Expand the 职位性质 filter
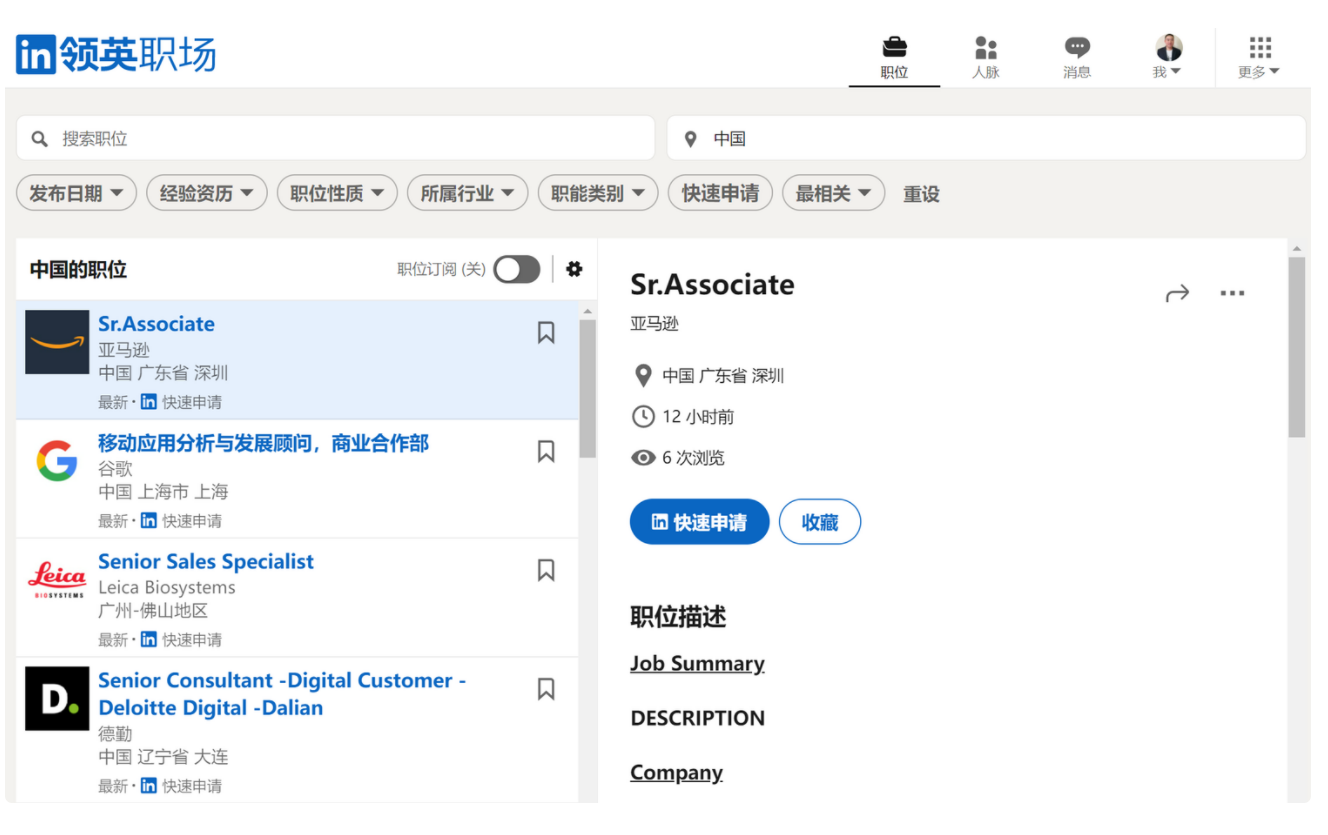 coord(337,193)
